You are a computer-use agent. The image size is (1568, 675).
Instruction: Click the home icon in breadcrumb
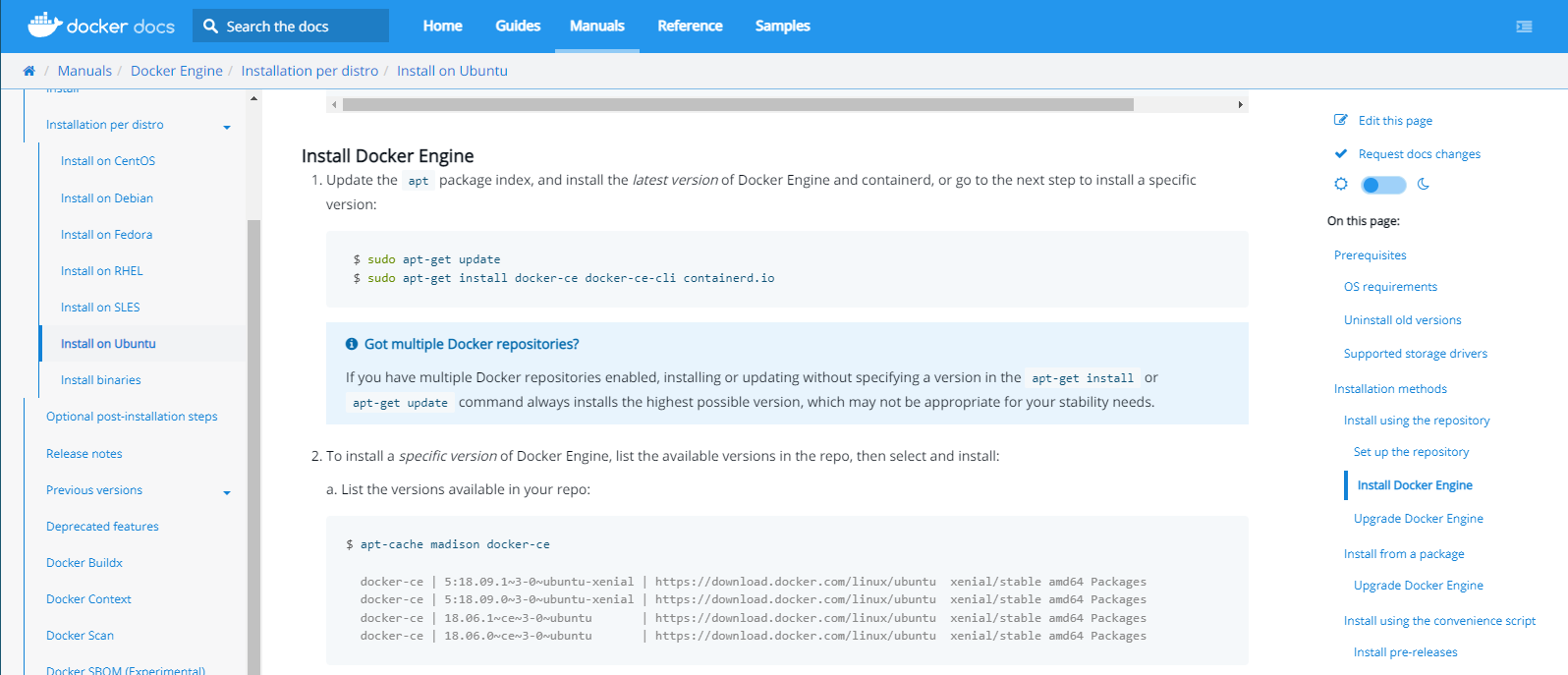click(x=29, y=71)
